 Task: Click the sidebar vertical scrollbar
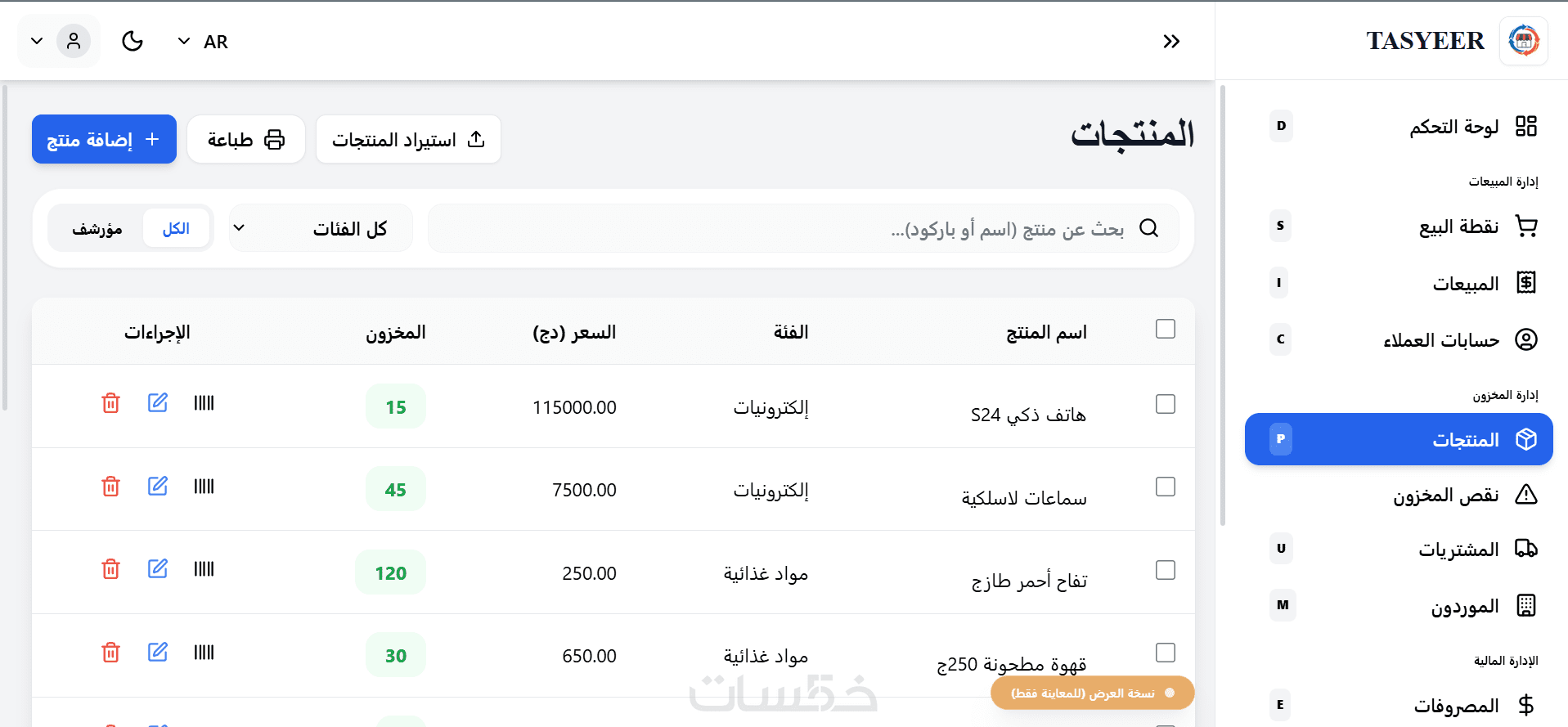tap(1223, 304)
